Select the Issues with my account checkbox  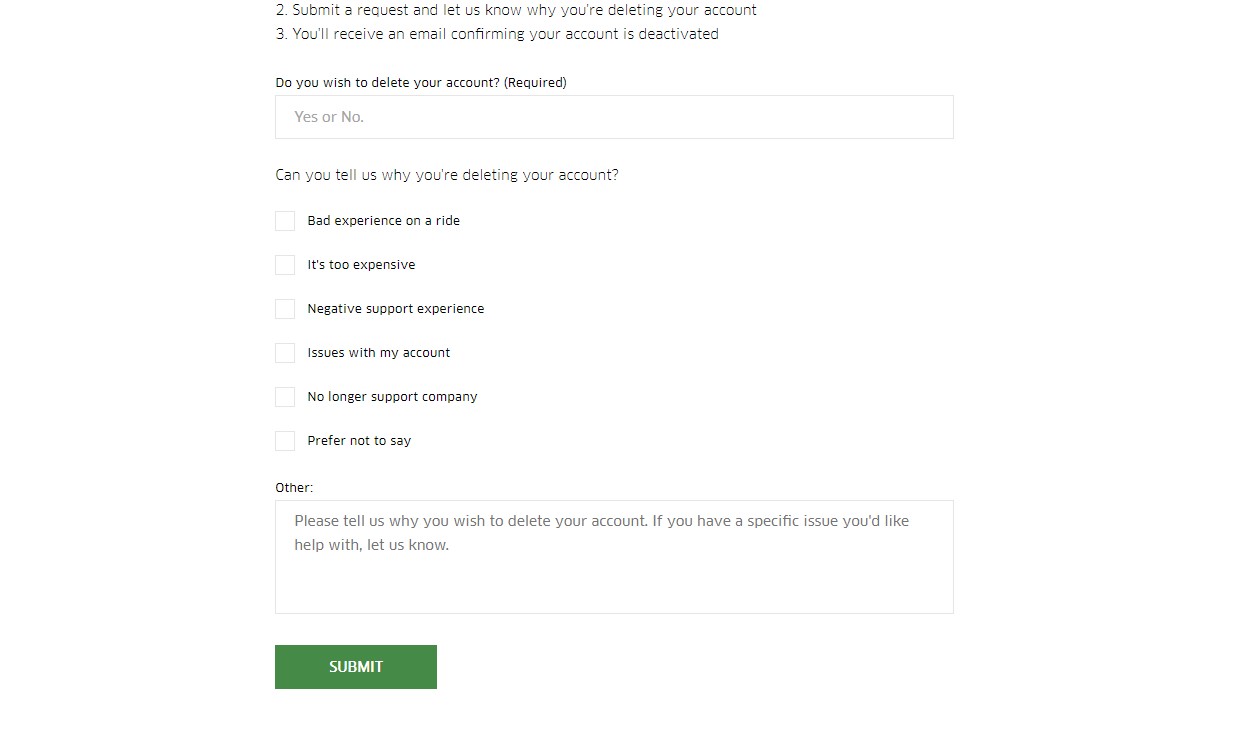(285, 353)
